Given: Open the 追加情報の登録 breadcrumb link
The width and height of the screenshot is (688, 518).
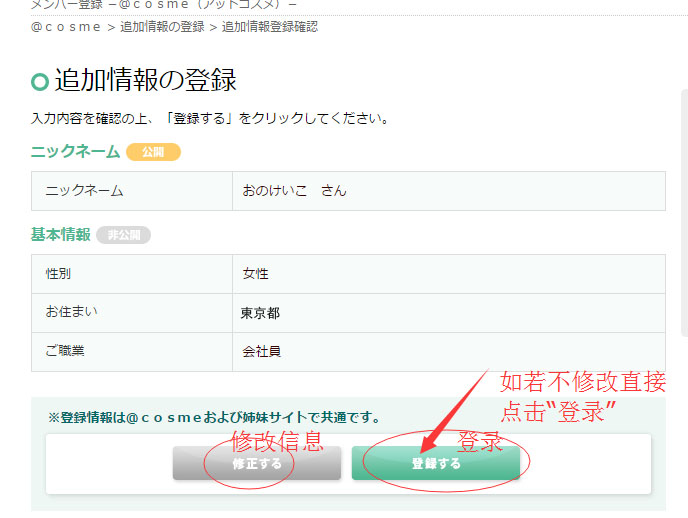Looking at the screenshot, I should [x=162, y=27].
